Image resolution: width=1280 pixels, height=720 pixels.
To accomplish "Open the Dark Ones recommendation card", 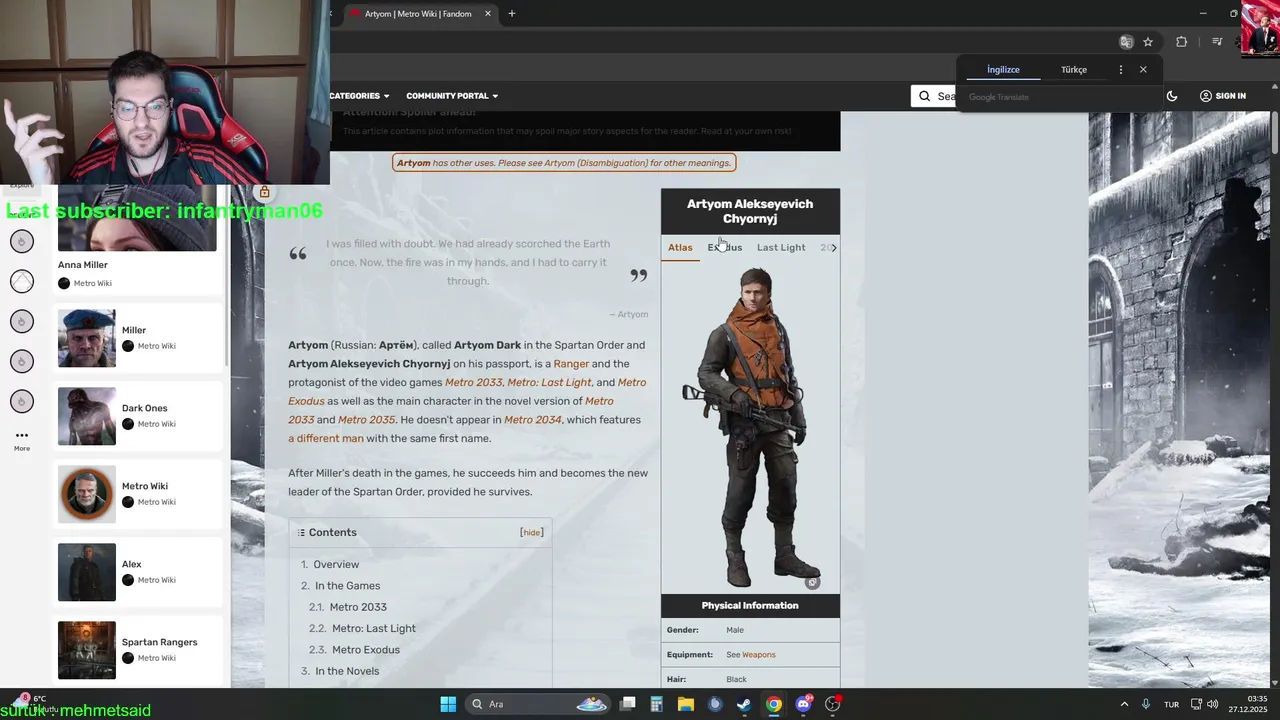I will [138, 416].
